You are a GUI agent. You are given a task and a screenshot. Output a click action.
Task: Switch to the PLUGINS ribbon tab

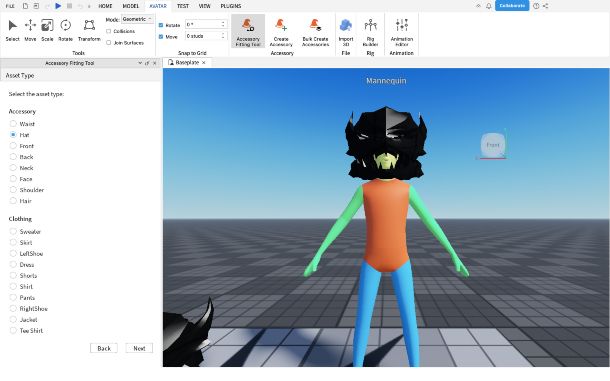point(231,6)
